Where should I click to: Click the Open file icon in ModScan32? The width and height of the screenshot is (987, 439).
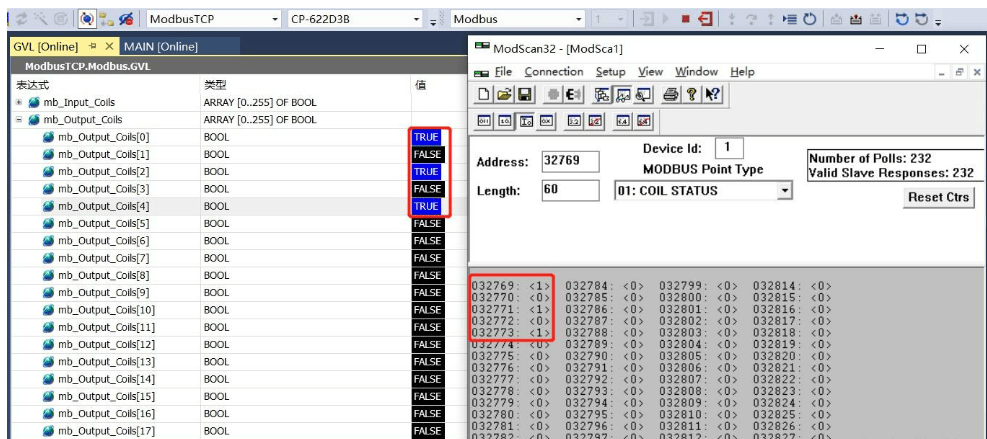[x=504, y=94]
